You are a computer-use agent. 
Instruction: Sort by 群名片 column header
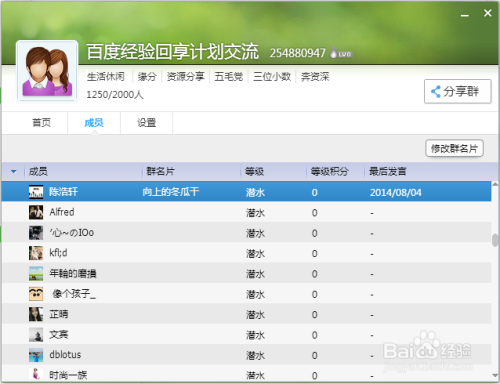coord(160,172)
